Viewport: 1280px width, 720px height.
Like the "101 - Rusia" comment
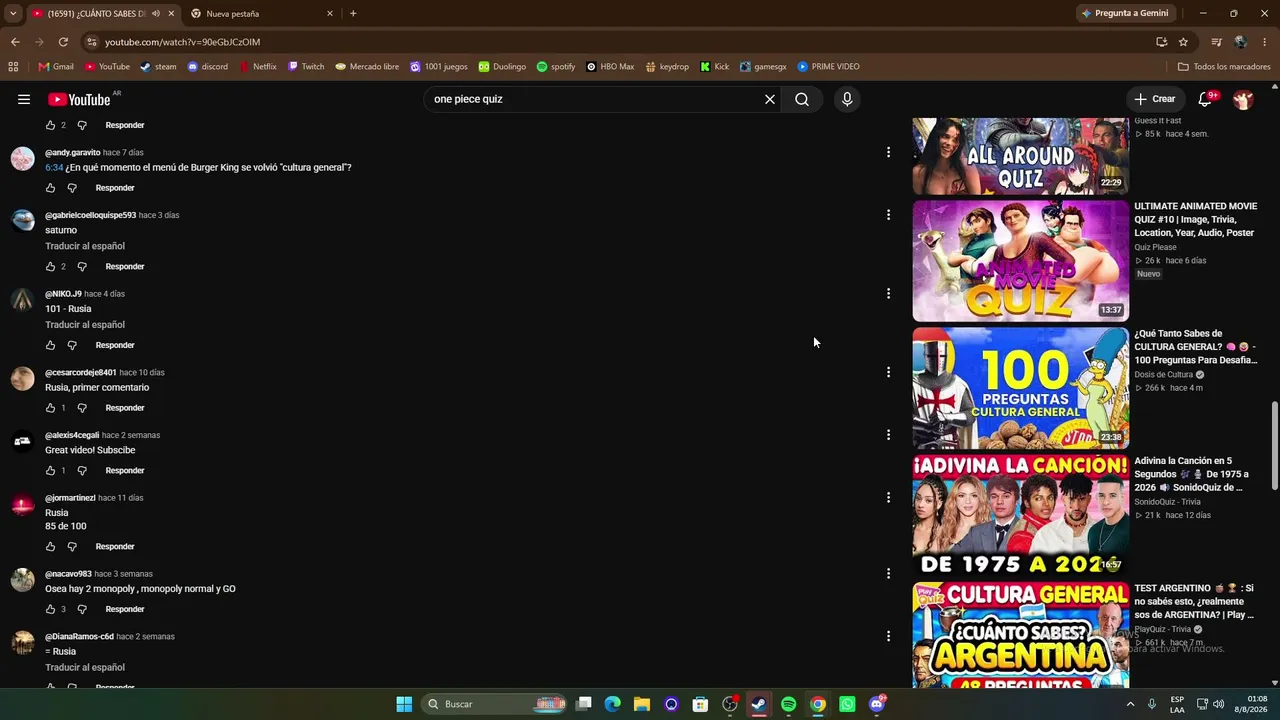point(51,345)
